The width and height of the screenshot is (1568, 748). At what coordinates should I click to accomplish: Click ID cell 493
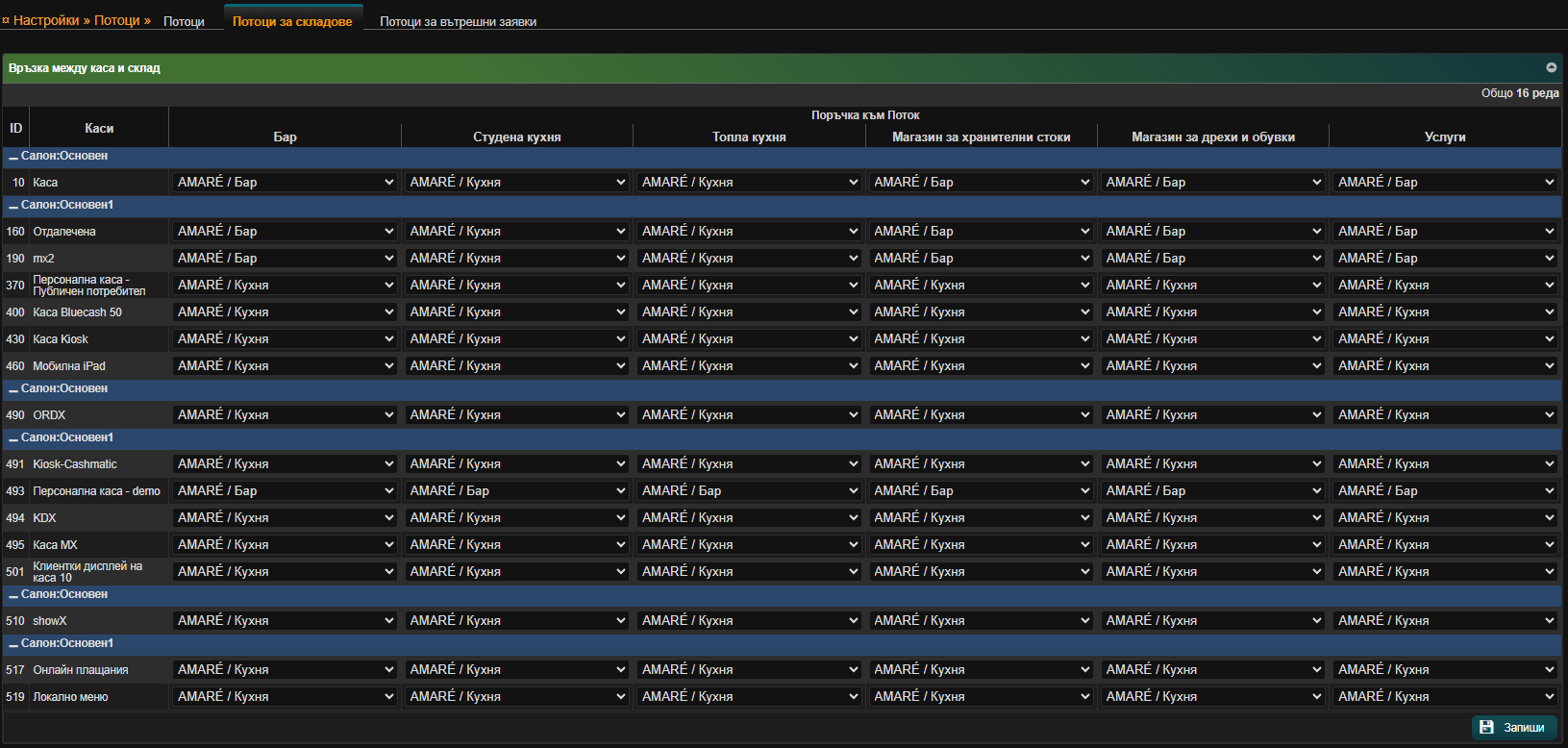click(15, 491)
